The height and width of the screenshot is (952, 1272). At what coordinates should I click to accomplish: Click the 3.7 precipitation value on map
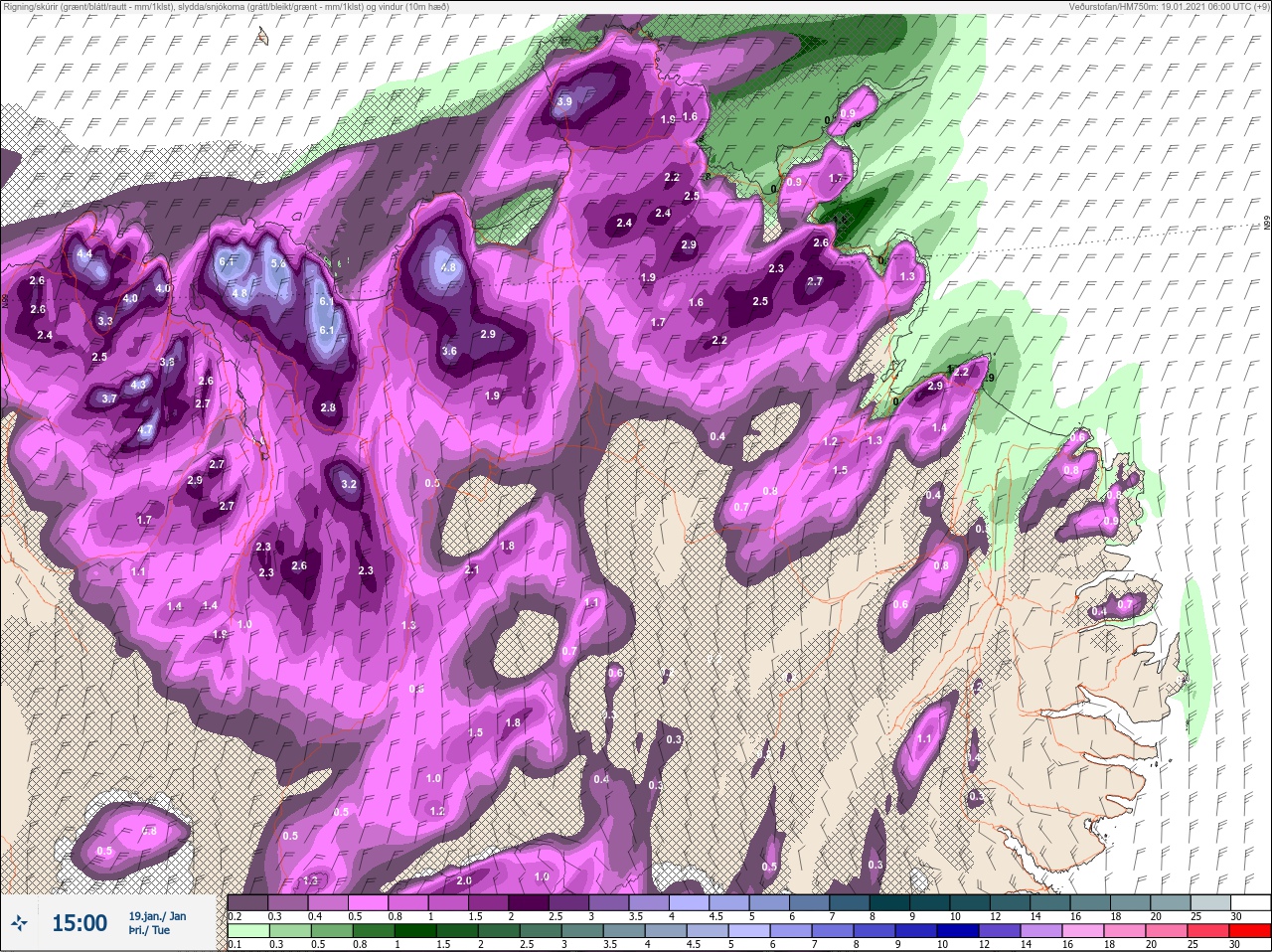109,398
